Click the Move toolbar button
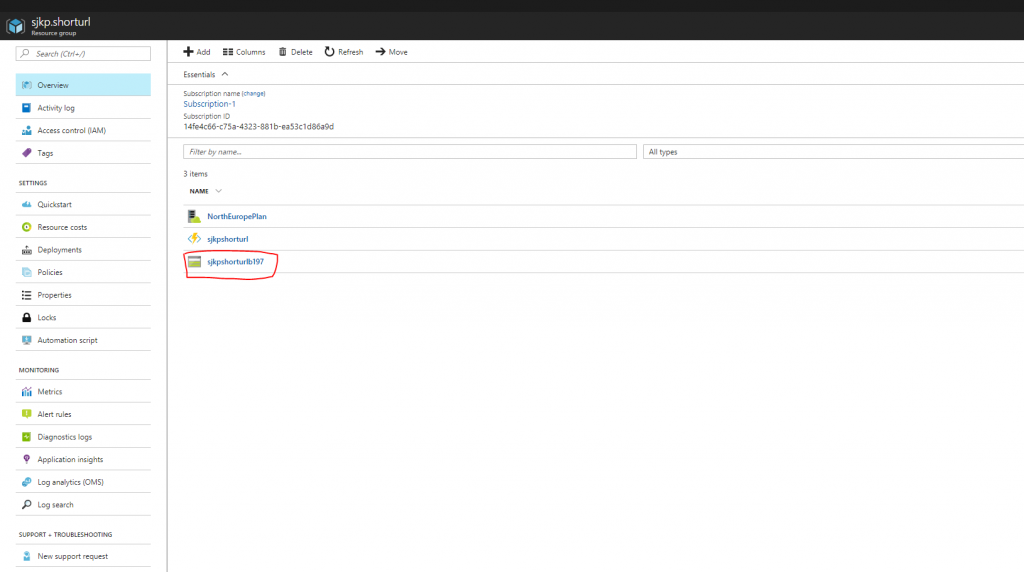 point(391,52)
